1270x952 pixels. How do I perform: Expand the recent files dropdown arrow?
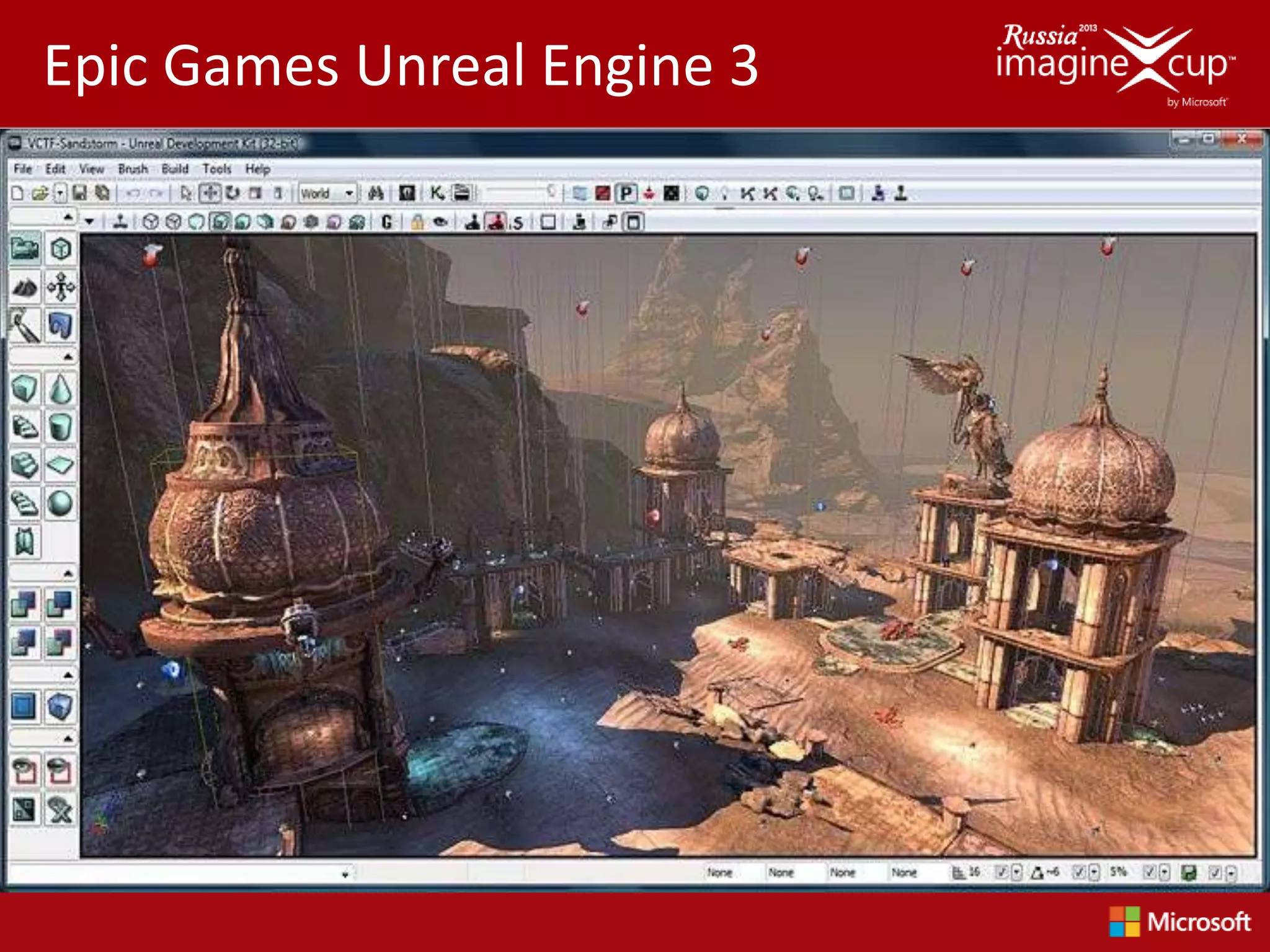click(60, 193)
